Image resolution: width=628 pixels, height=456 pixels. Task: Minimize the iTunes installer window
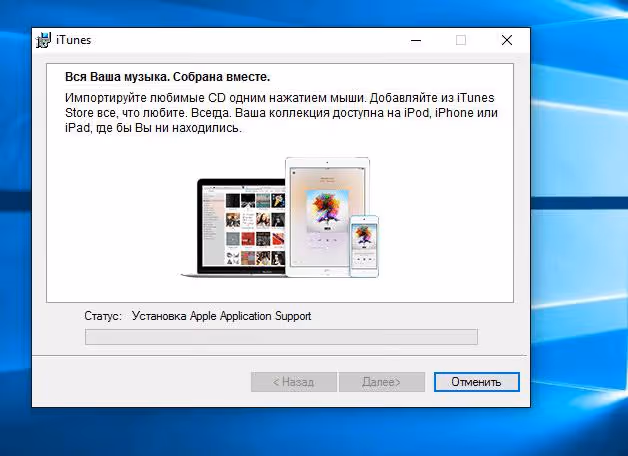[x=416, y=40]
